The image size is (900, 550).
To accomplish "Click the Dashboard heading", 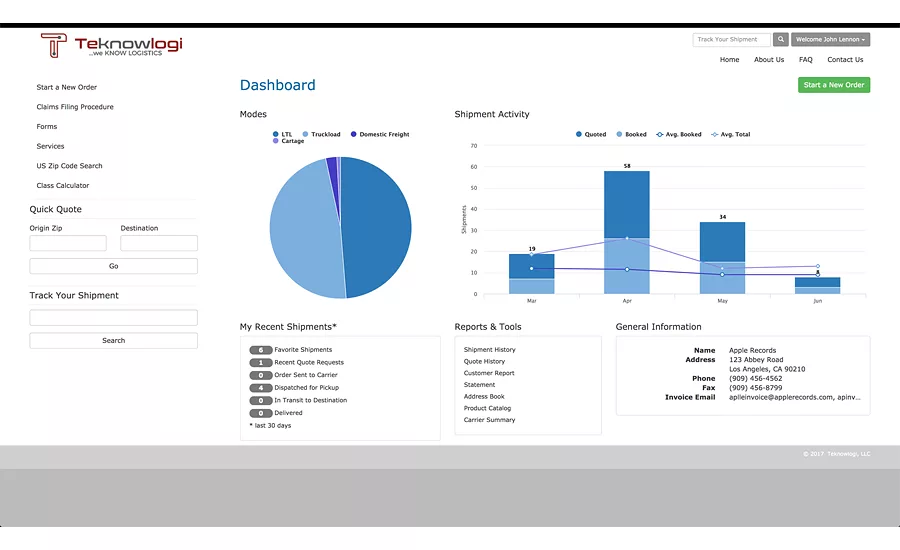I will tap(277, 85).
